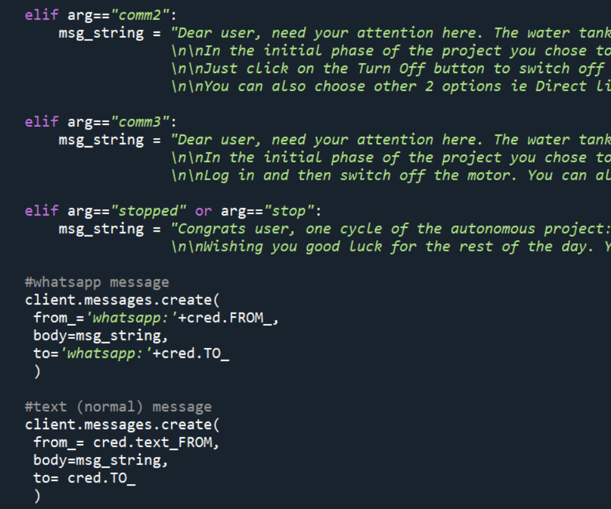Viewport: 611px width, 509px height.
Task: Click the "\n\nJust click on the Turn Off" line
Action: 391,69
